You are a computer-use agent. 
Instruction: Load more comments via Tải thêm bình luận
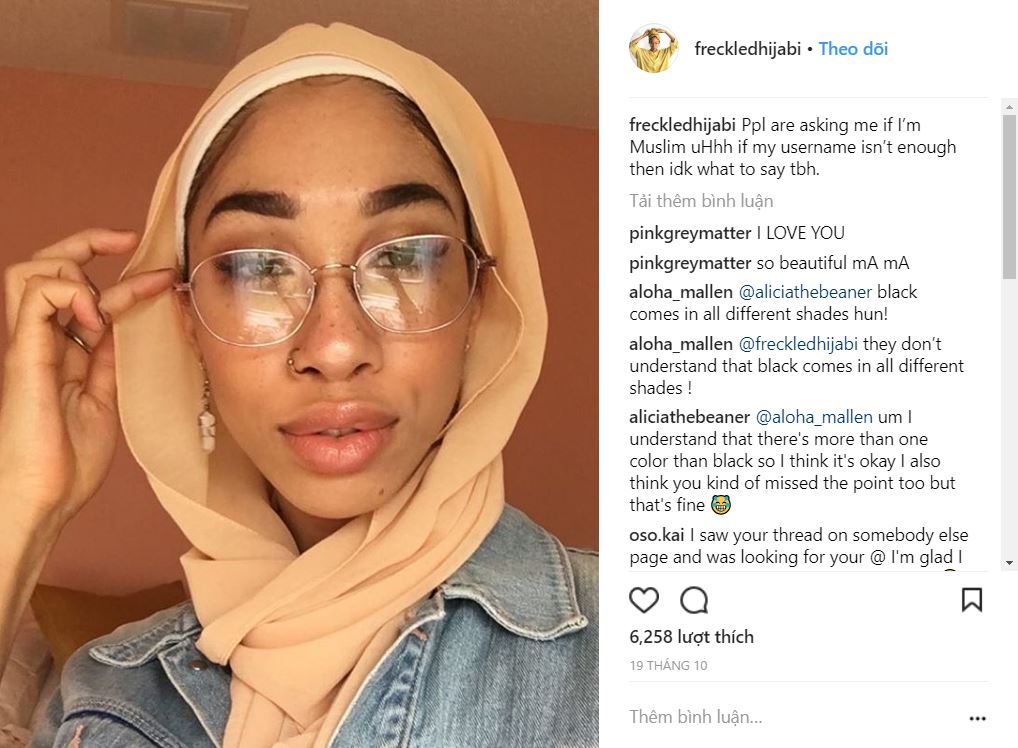tap(701, 201)
